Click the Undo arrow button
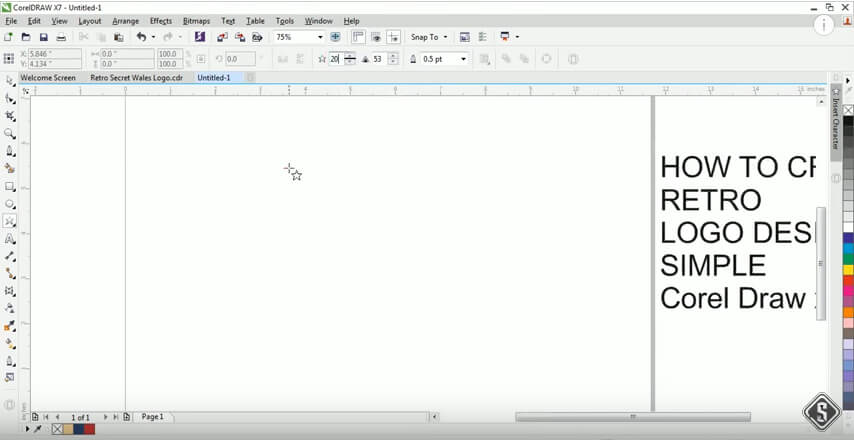The height and width of the screenshot is (440, 854). pos(141,37)
